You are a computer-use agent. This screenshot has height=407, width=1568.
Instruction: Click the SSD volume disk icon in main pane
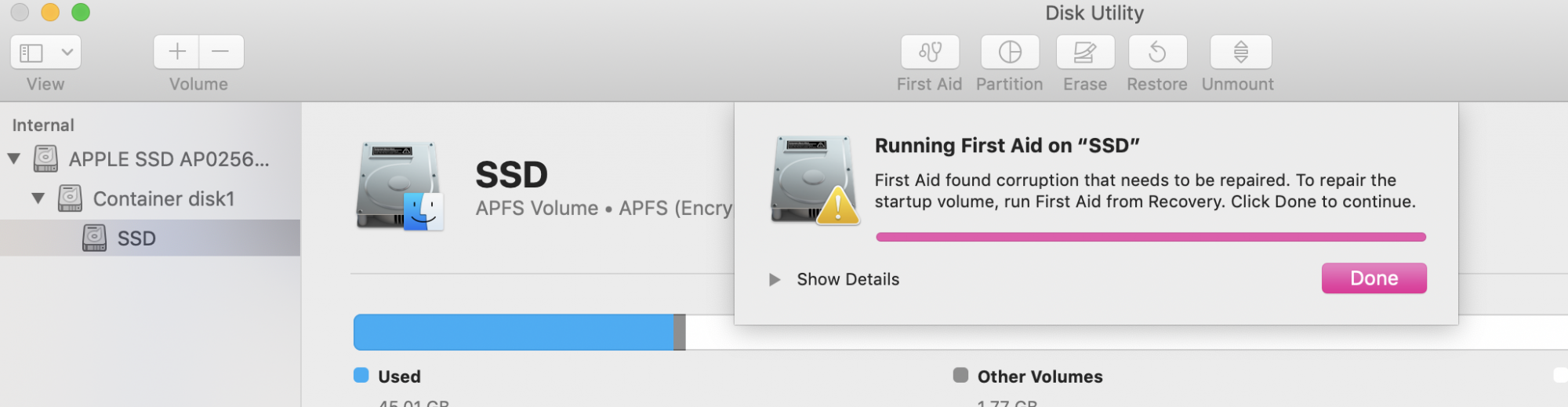pyautogui.click(x=401, y=187)
